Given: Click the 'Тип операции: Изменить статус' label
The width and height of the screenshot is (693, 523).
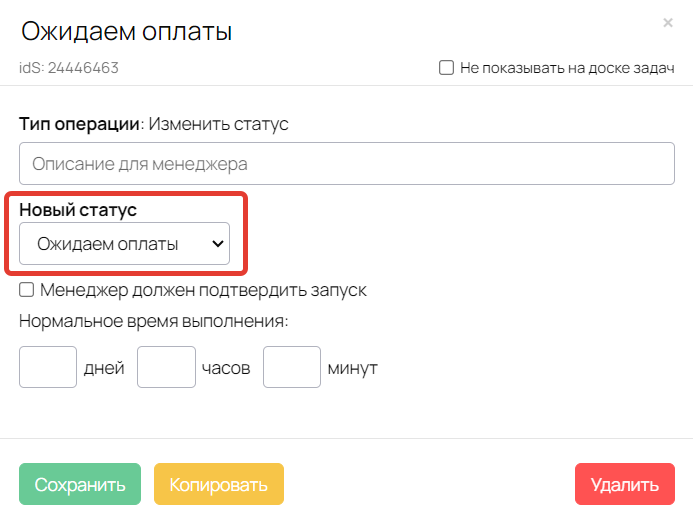Looking at the screenshot, I should (x=154, y=124).
